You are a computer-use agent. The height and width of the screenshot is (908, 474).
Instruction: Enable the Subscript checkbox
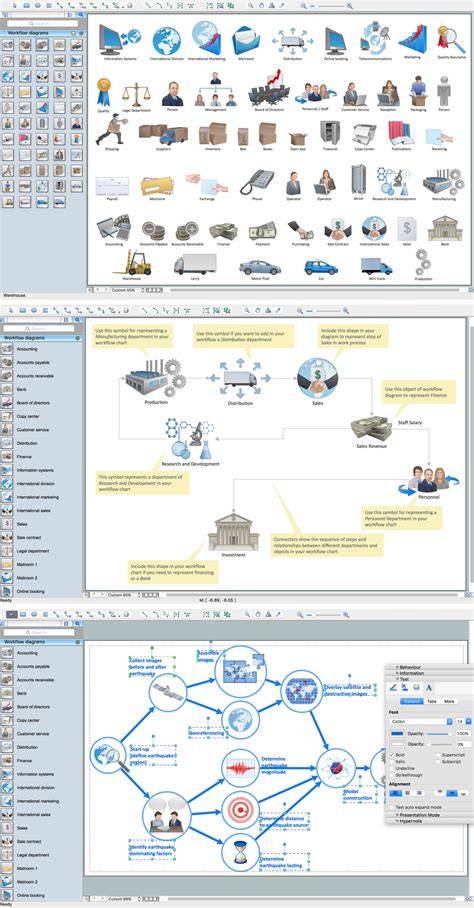pos(437,761)
